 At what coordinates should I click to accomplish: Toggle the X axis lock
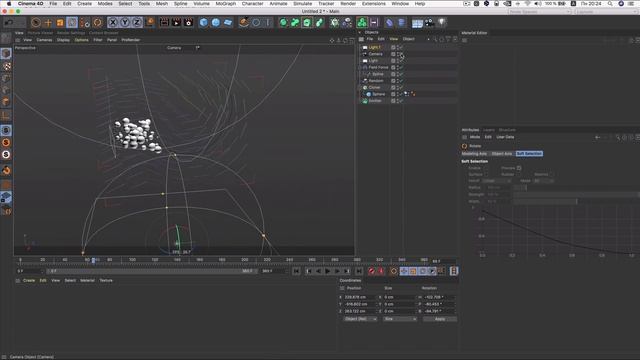pos(113,22)
